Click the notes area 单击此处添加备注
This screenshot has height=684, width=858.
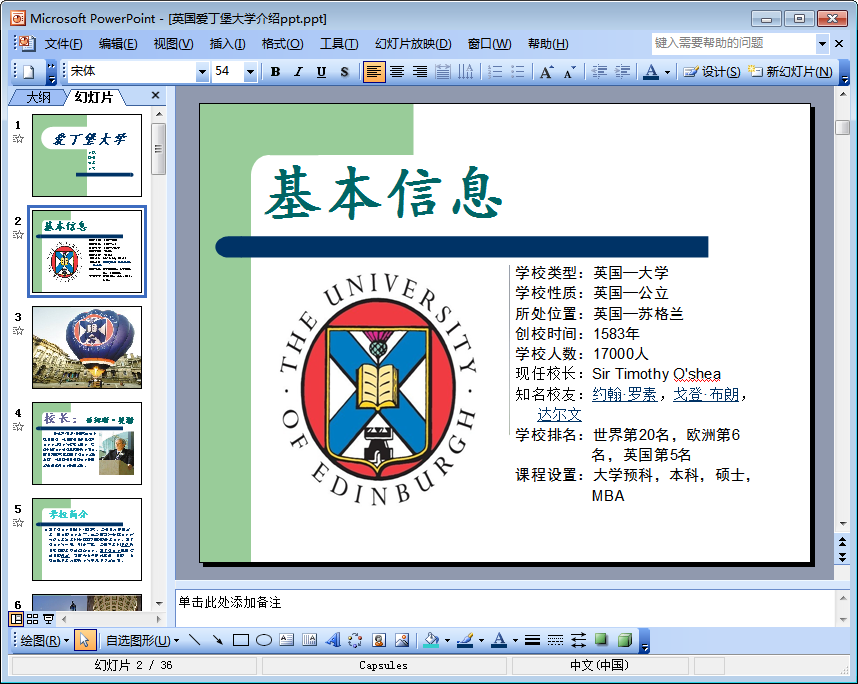pyautogui.click(x=505, y=607)
